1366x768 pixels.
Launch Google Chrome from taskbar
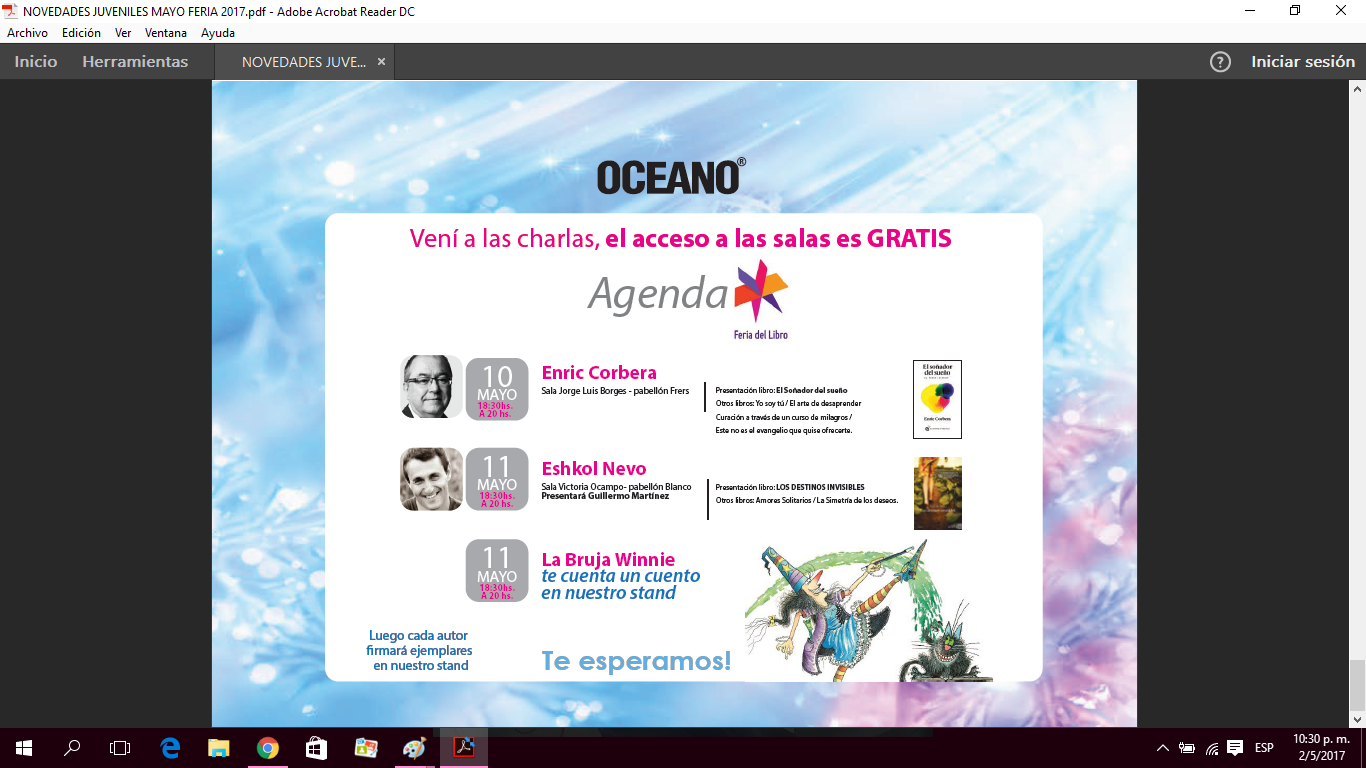click(x=267, y=748)
